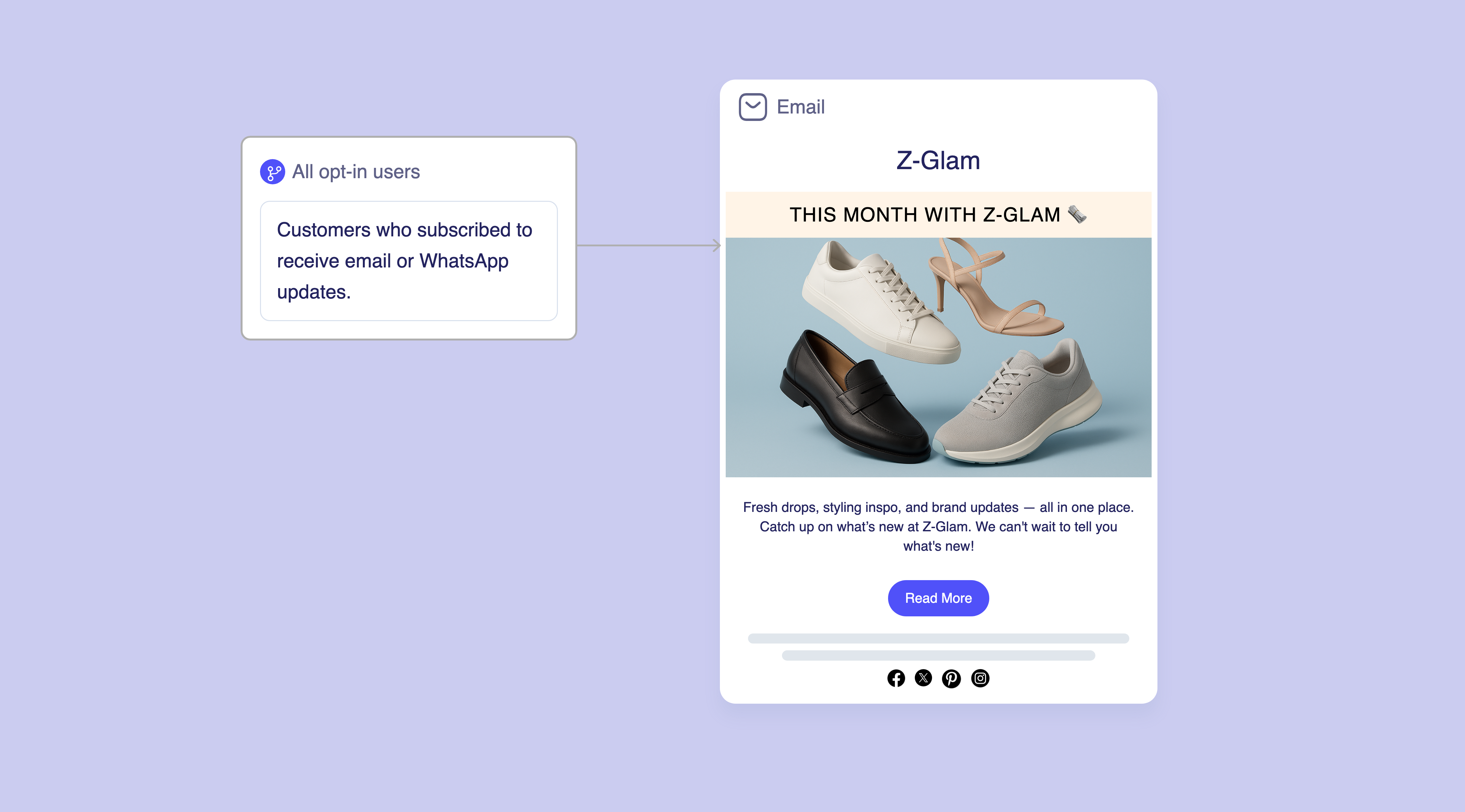The image size is (1465, 812).
Task: Click the arrowhead pointing to Email card
Action: [x=717, y=246]
